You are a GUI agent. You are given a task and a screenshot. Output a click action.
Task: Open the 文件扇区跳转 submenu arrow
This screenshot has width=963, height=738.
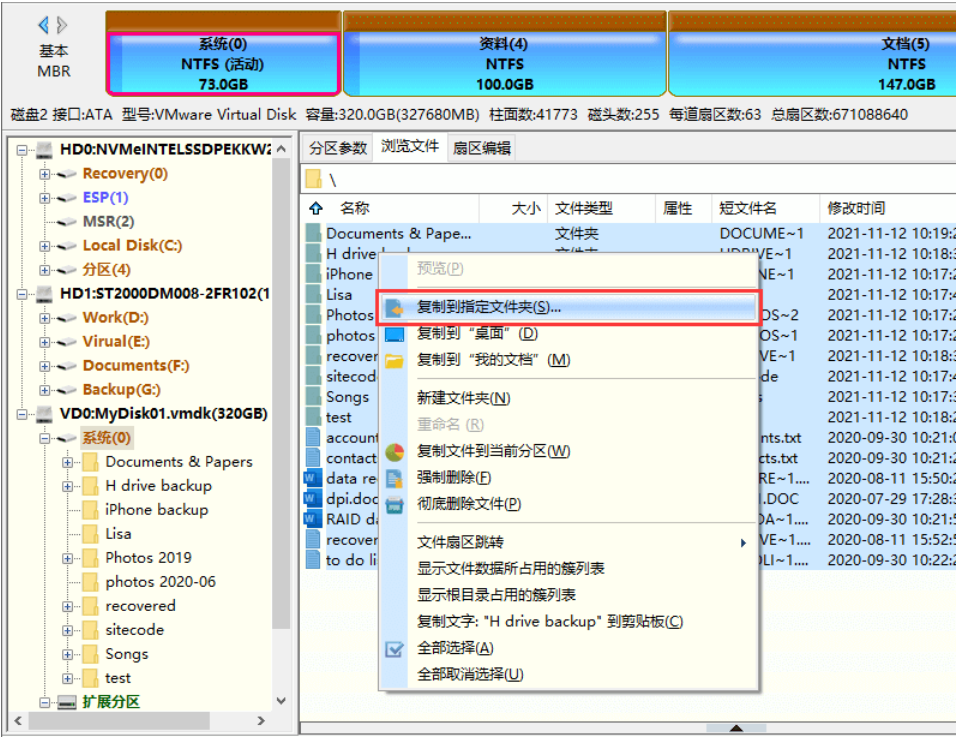pyautogui.click(x=743, y=543)
